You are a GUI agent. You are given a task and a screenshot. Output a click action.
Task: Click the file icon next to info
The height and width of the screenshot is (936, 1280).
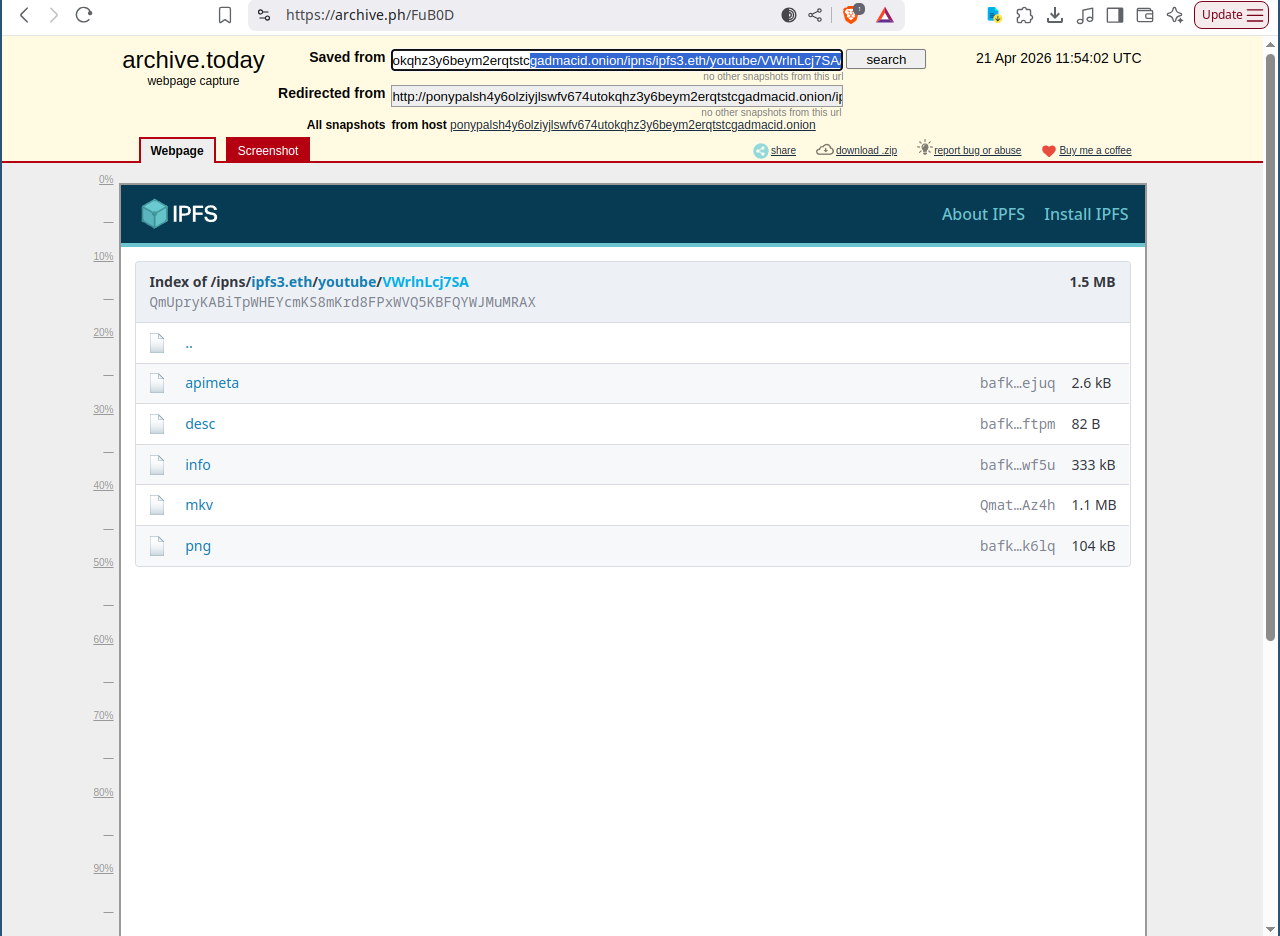pos(157,465)
